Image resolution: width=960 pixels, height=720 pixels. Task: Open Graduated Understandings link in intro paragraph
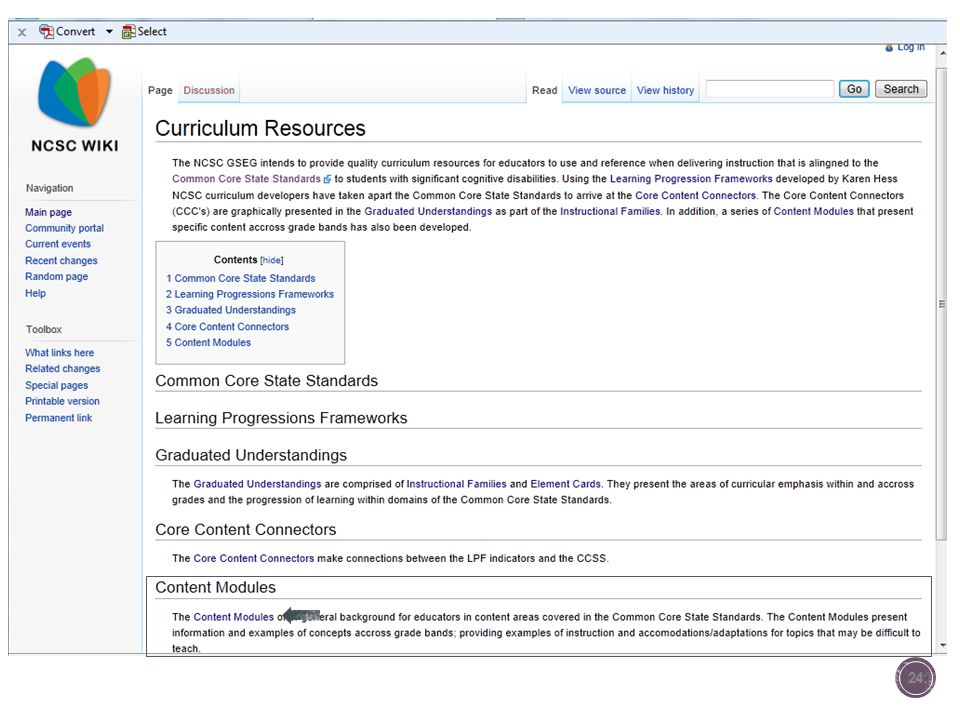click(428, 211)
